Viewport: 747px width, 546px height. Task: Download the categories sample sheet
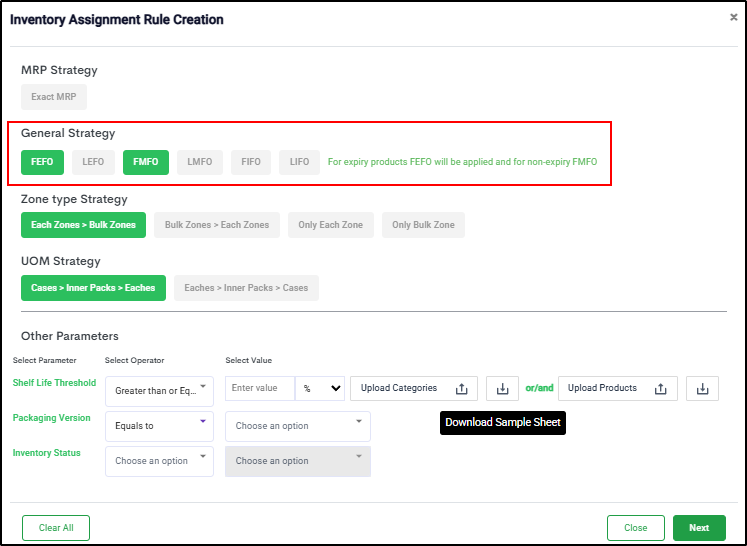[x=502, y=389]
